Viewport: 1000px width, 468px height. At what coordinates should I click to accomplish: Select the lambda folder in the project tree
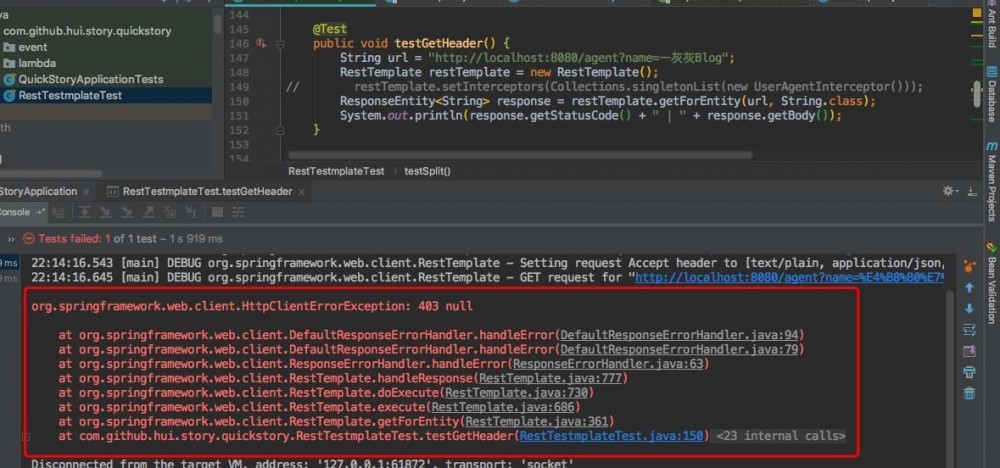click(x=29, y=63)
